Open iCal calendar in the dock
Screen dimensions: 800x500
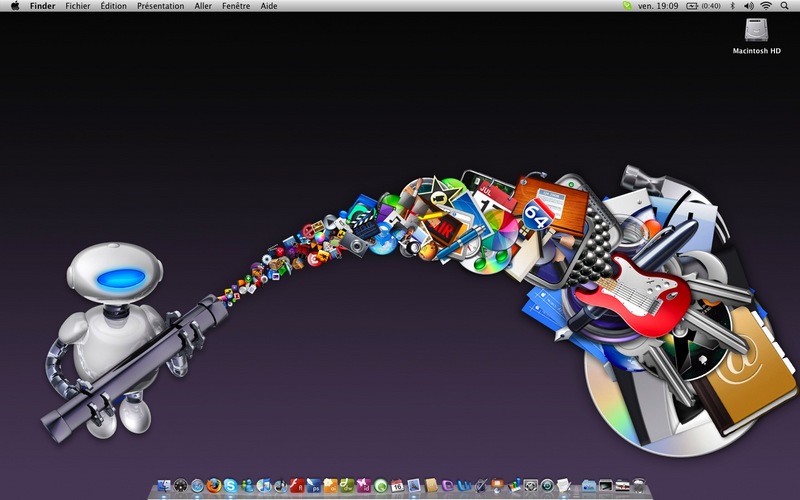(x=397, y=485)
